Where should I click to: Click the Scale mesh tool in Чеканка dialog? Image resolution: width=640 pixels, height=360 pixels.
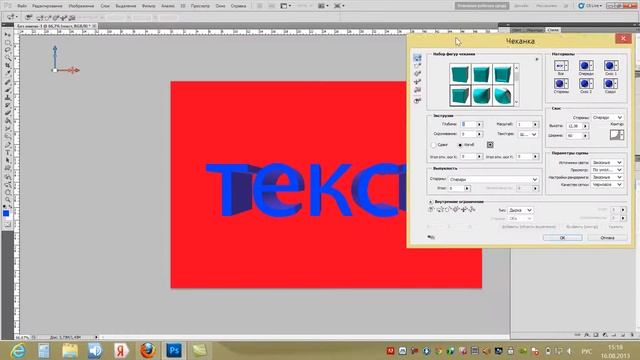[x=417, y=90]
